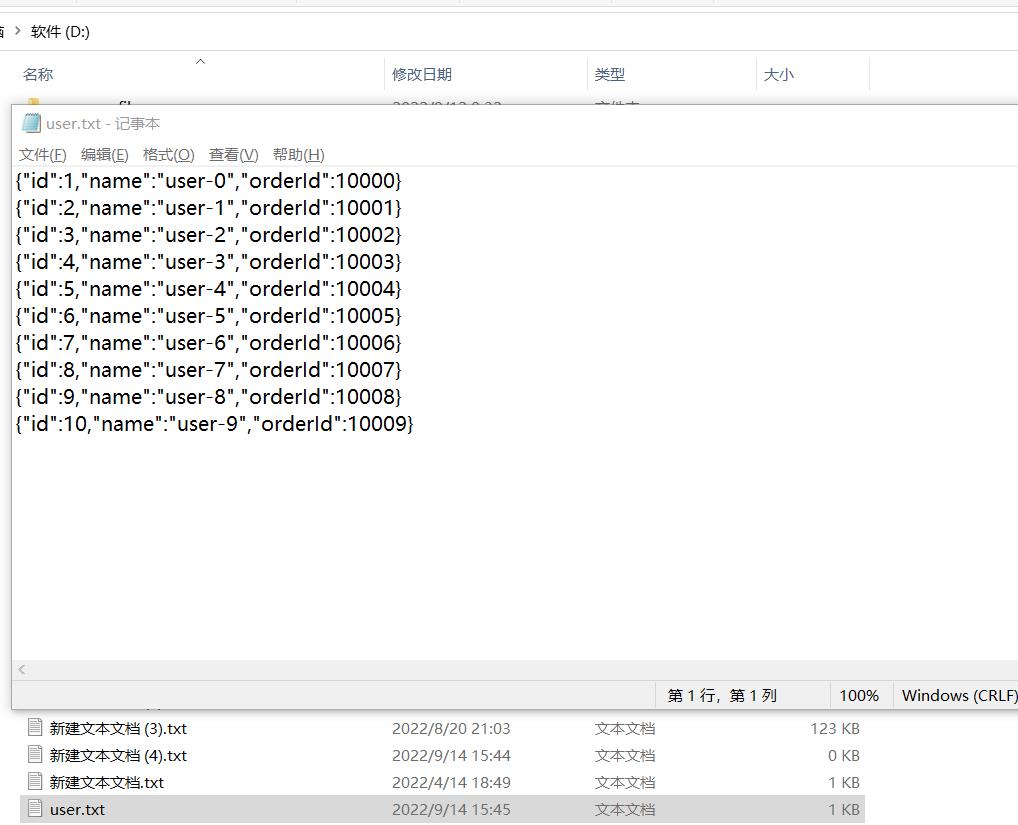
Task: Open the 编辑(E) menu in Notepad
Action: coord(105,155)
